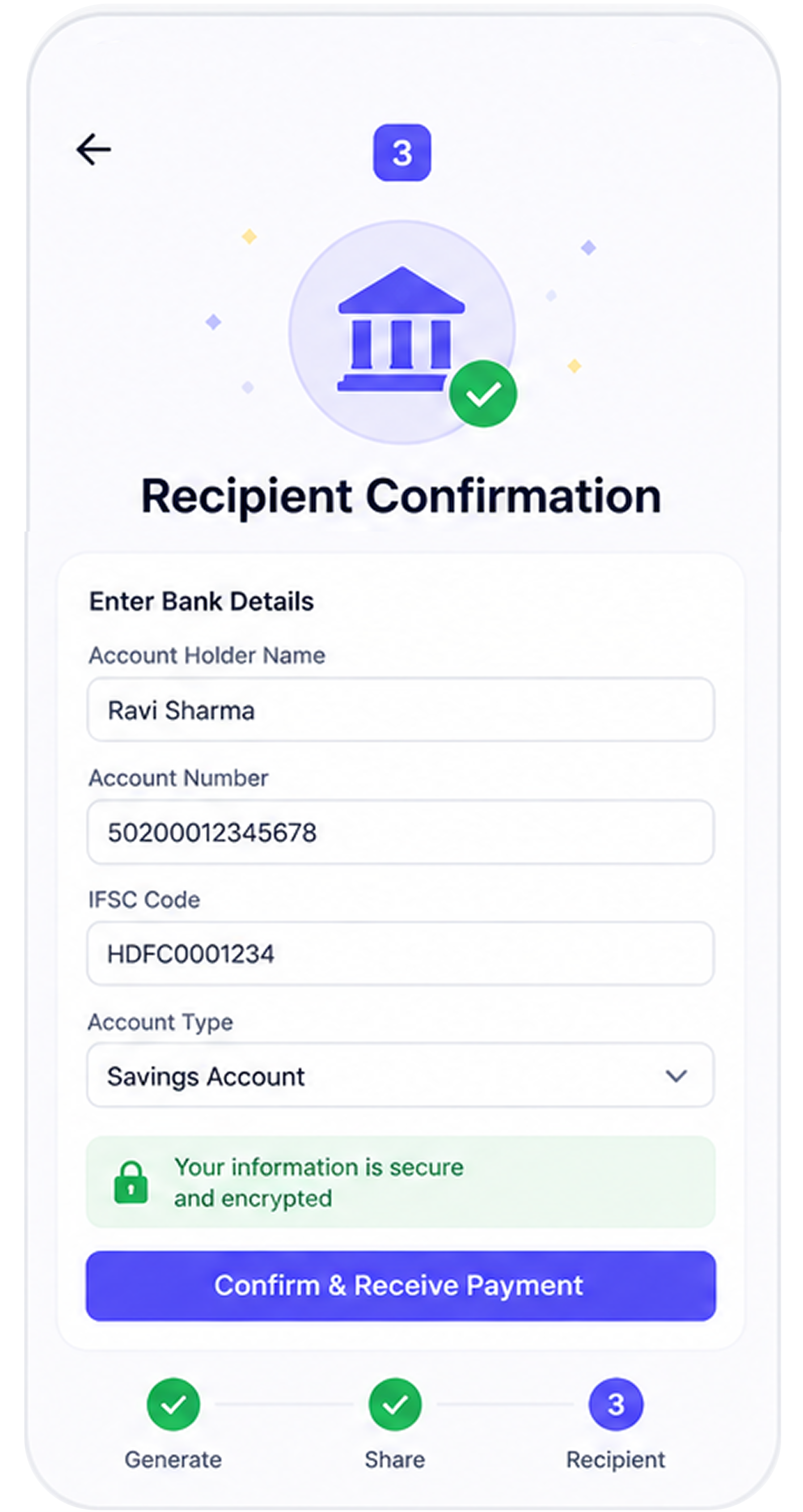This screenshot has height=1512, width=803.
Task: Tap the bank building icon
Action: [401, 329]
